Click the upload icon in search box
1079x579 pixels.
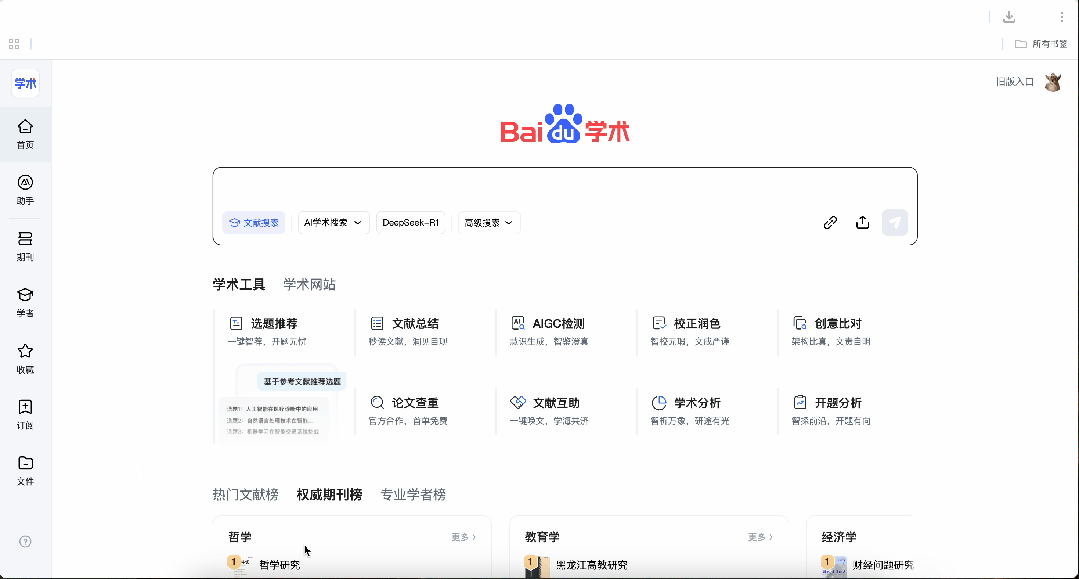(x=862, y=222)
